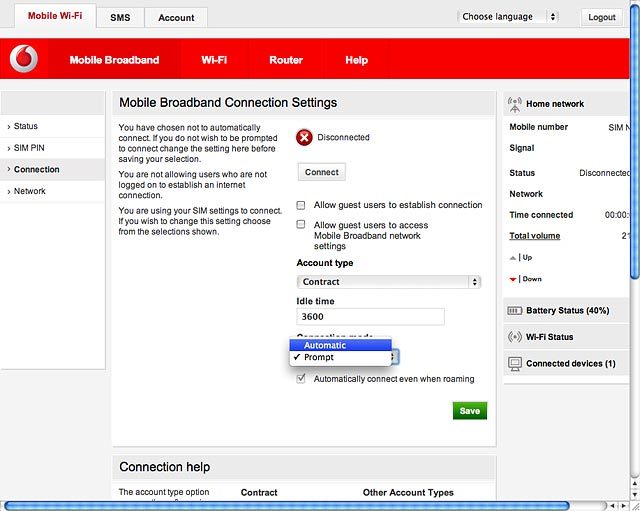Screen dimensions: 640x511
Task: Click the vertical scrollbar thumb
Action: 635,142
